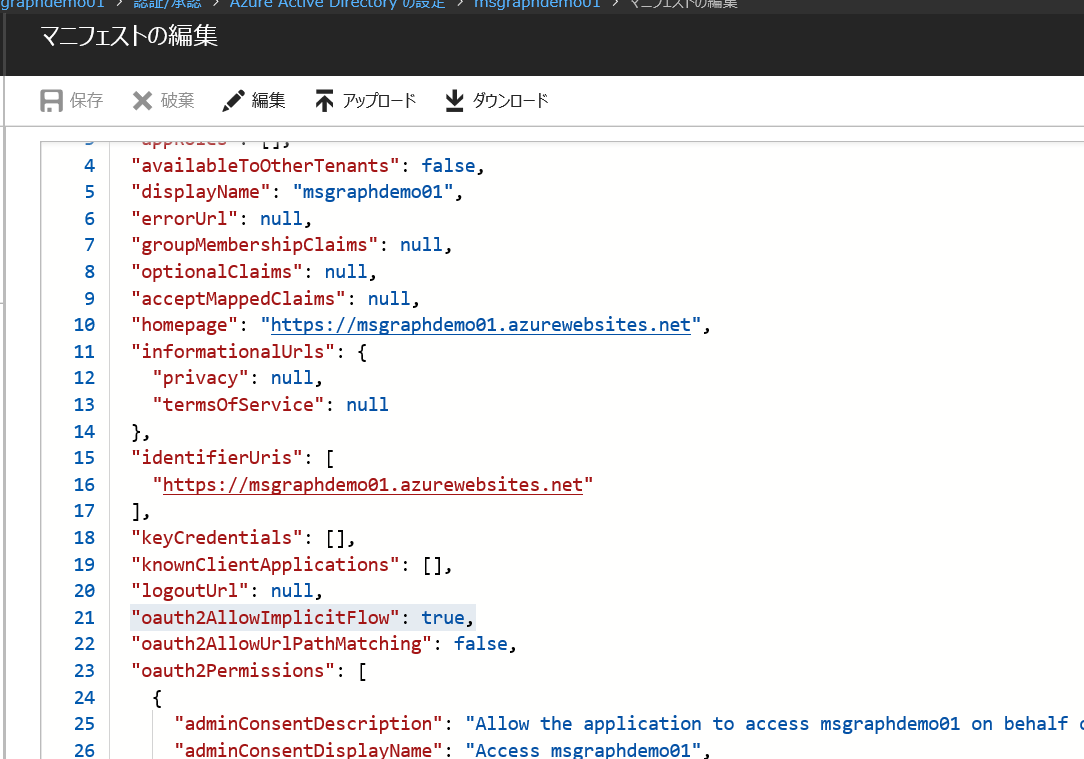Click the ダウンロード download icon
This screenshot has height=759, width=1084.
[x=453, y=100]
